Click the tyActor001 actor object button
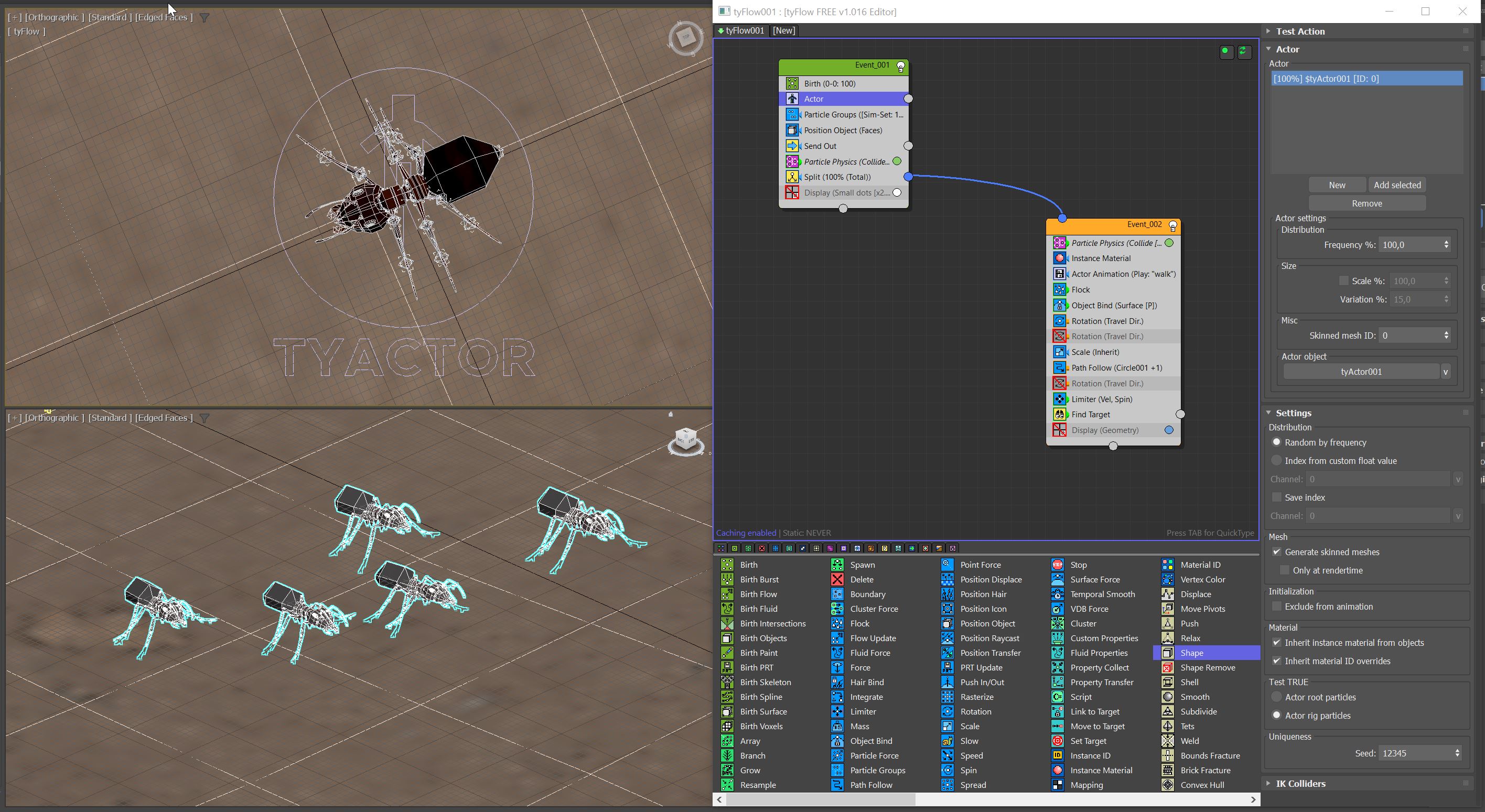The image size is (1485, 812). coord(1361,372)
